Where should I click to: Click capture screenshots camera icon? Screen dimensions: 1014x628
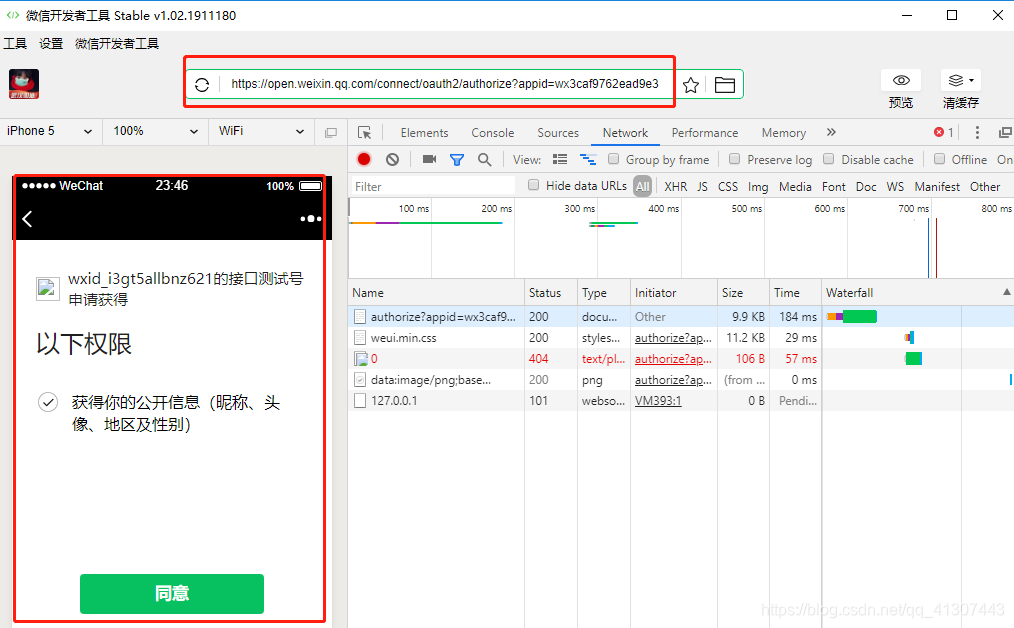pyautogui.click(x=429, y=159)
